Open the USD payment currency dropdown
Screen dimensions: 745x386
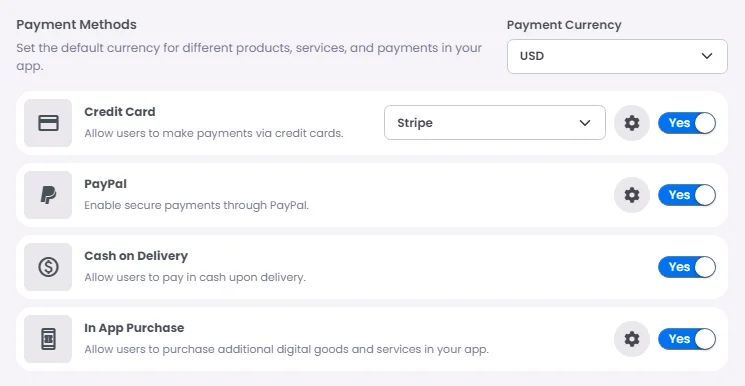click(x=617, y=56)
